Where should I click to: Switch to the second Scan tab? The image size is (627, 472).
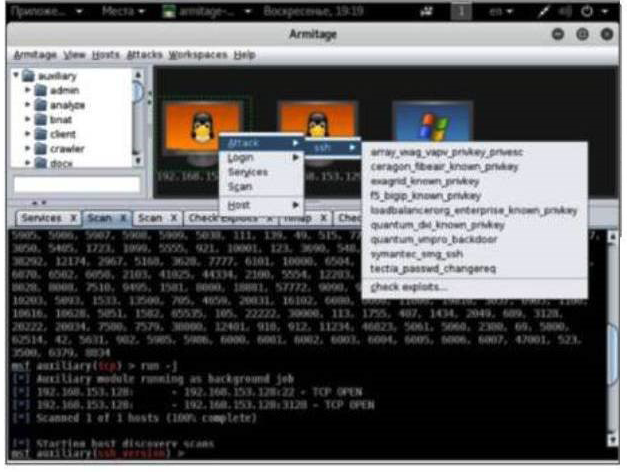(150, 218)
